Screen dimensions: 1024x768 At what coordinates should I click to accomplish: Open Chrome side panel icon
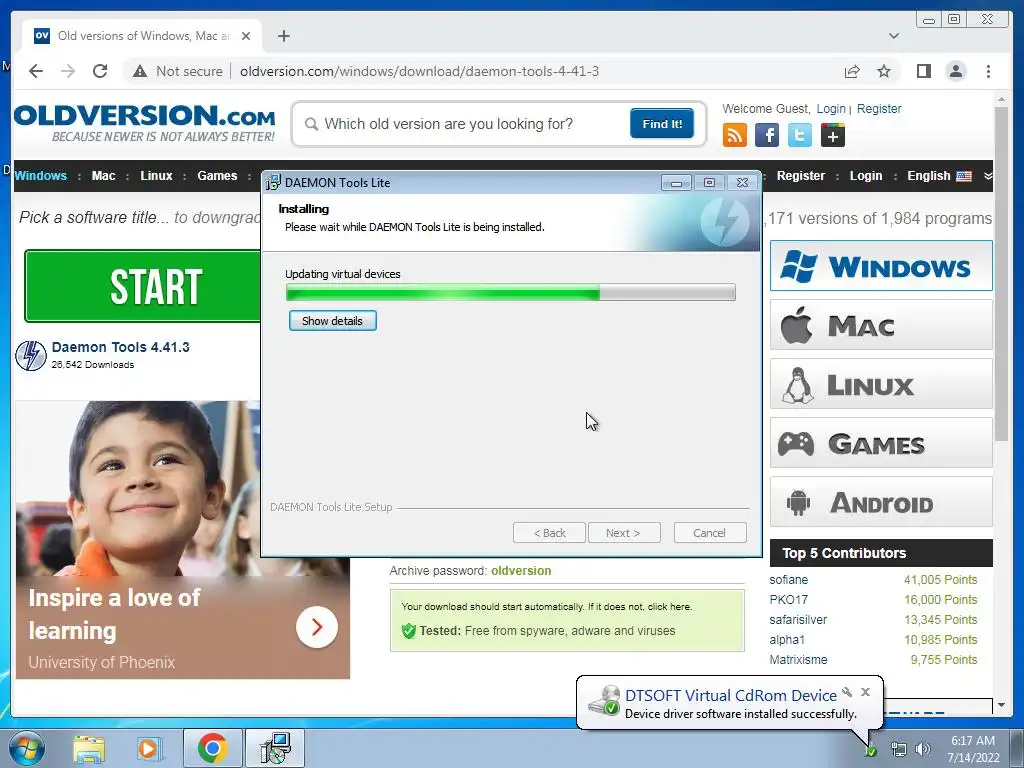pos(923,71)
